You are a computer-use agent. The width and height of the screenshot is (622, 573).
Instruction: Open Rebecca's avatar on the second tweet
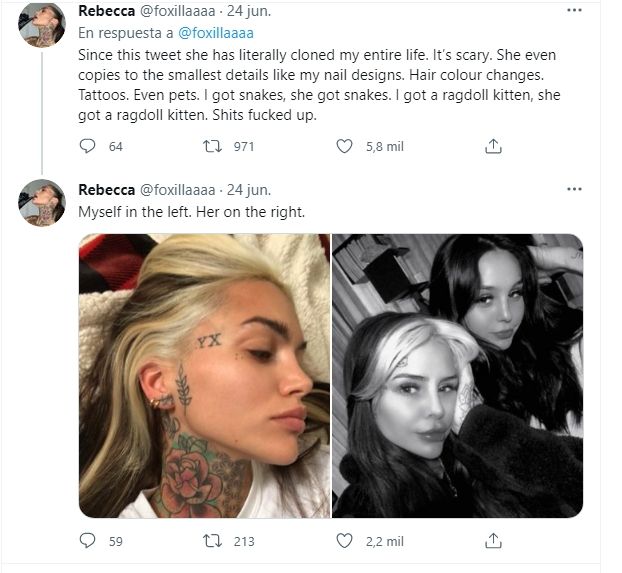(x=42, y=201)
